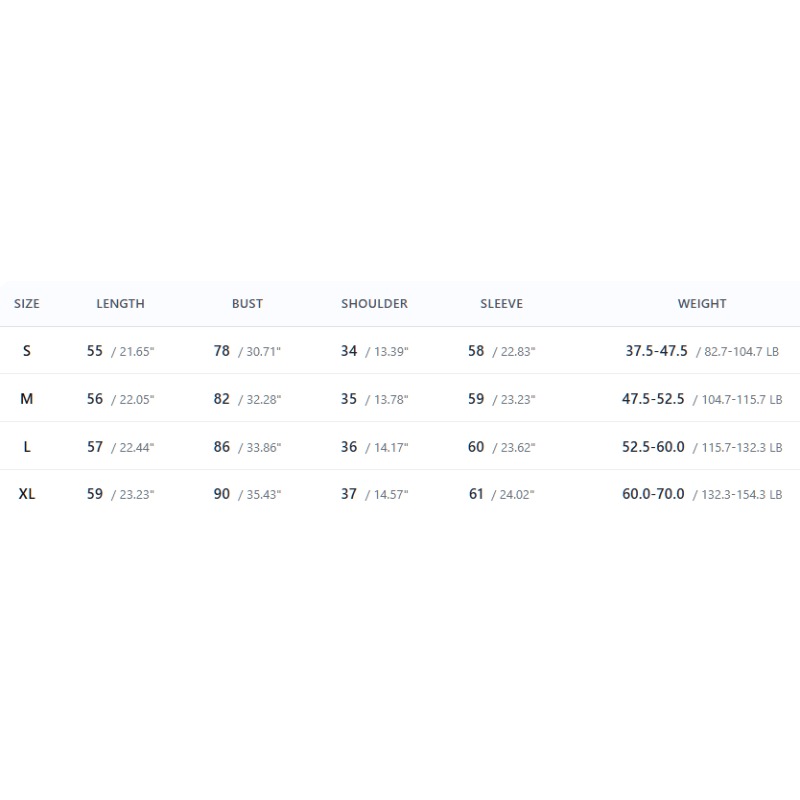The image size is (800, 800).
Task: Click bust value 86 / 33.86"
Action: 247,447
